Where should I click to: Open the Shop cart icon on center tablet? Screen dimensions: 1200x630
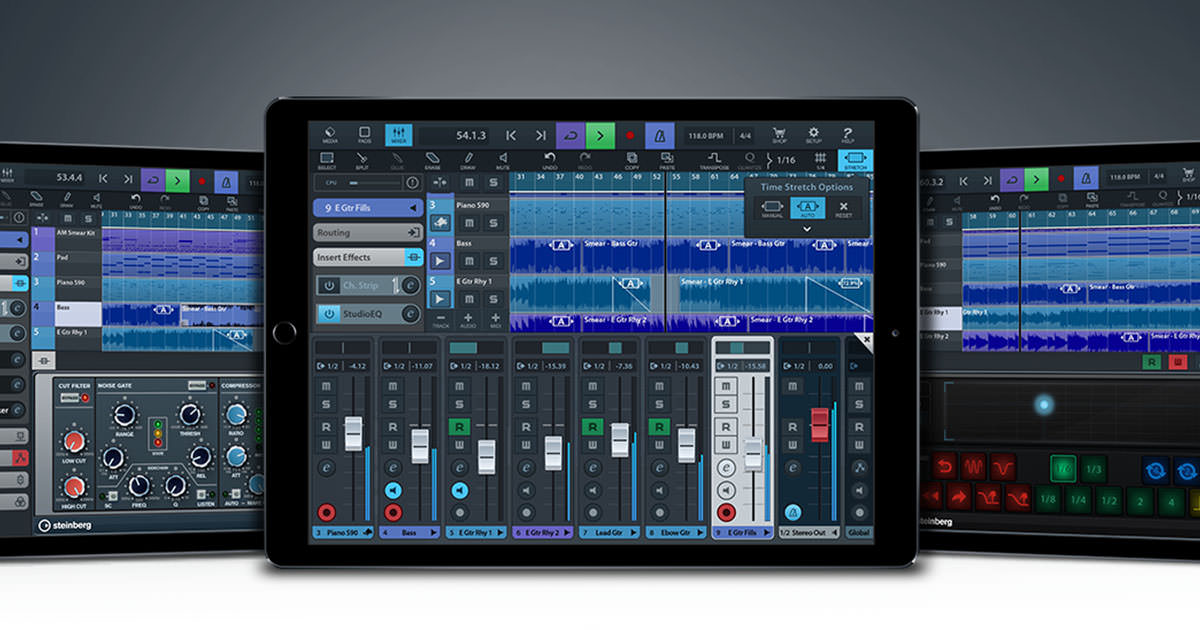coord(779,135)
